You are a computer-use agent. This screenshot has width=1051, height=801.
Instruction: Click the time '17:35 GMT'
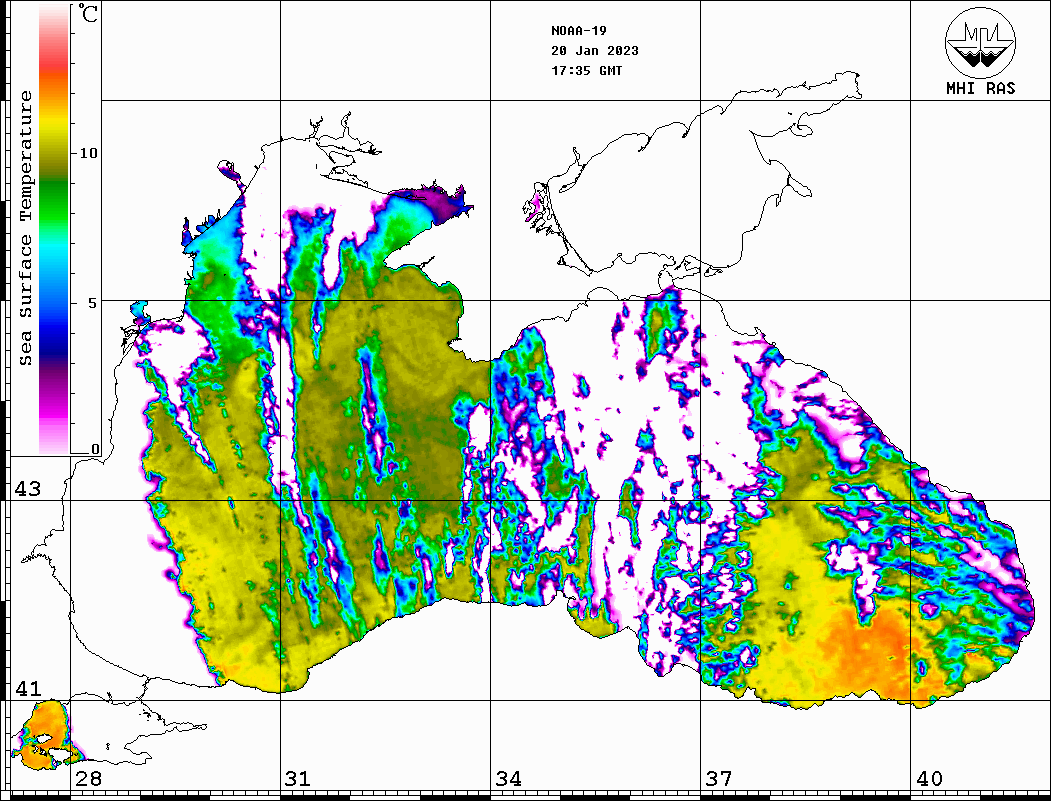click(586, 71)
